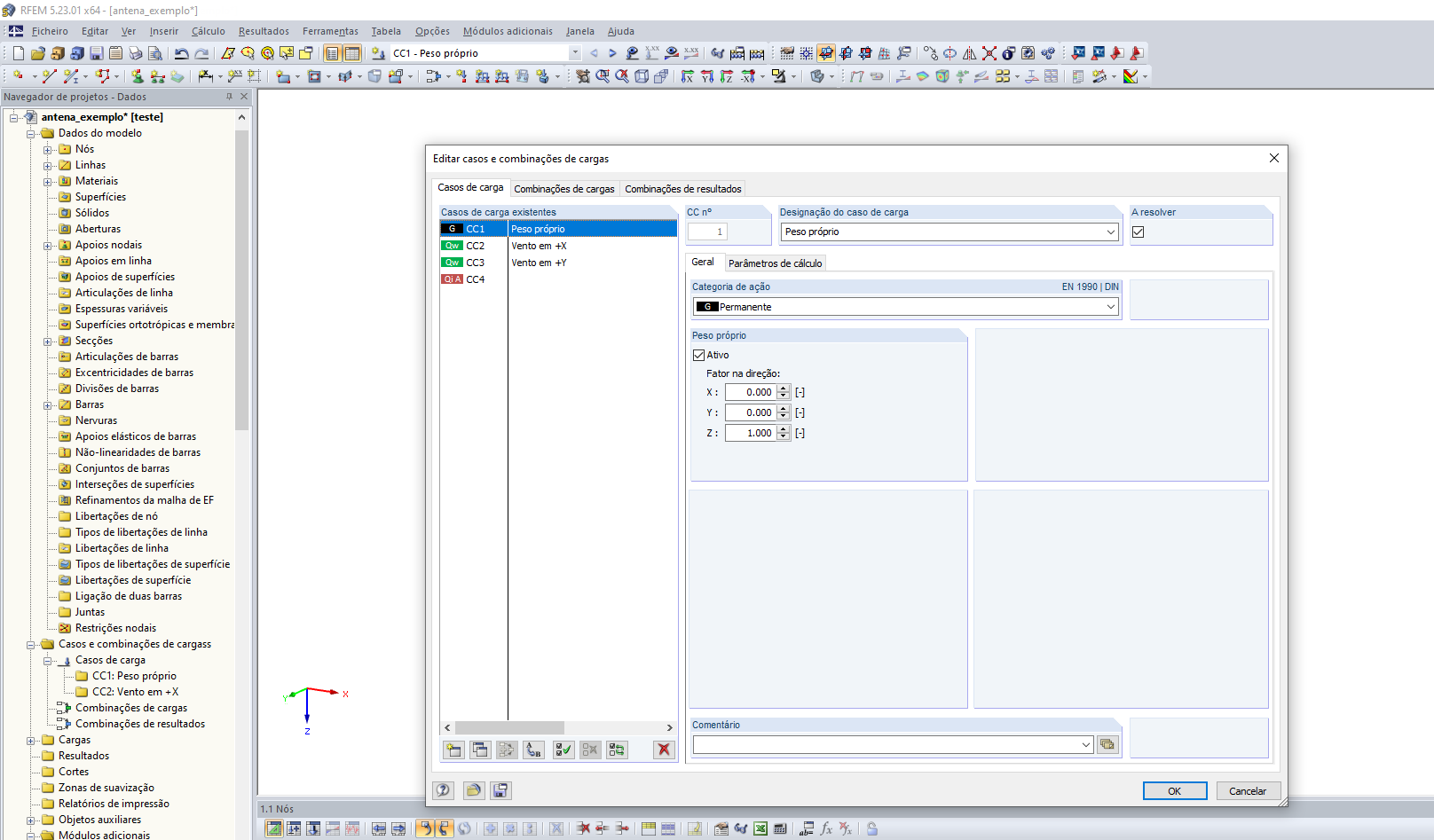Click the load defaults folder icon in dialog
Image resolution: width=1434 pixels, height=840 pixels.
(474, 790)
